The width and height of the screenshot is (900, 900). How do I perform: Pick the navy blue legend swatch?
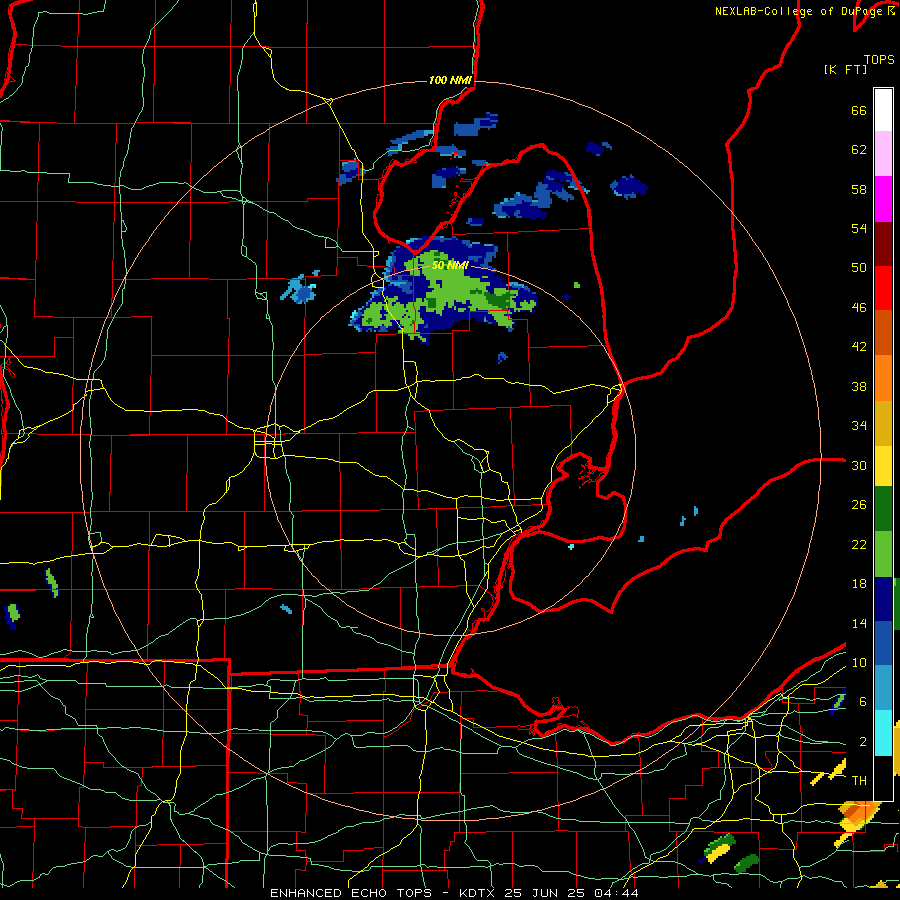click(x=883, y=599)
